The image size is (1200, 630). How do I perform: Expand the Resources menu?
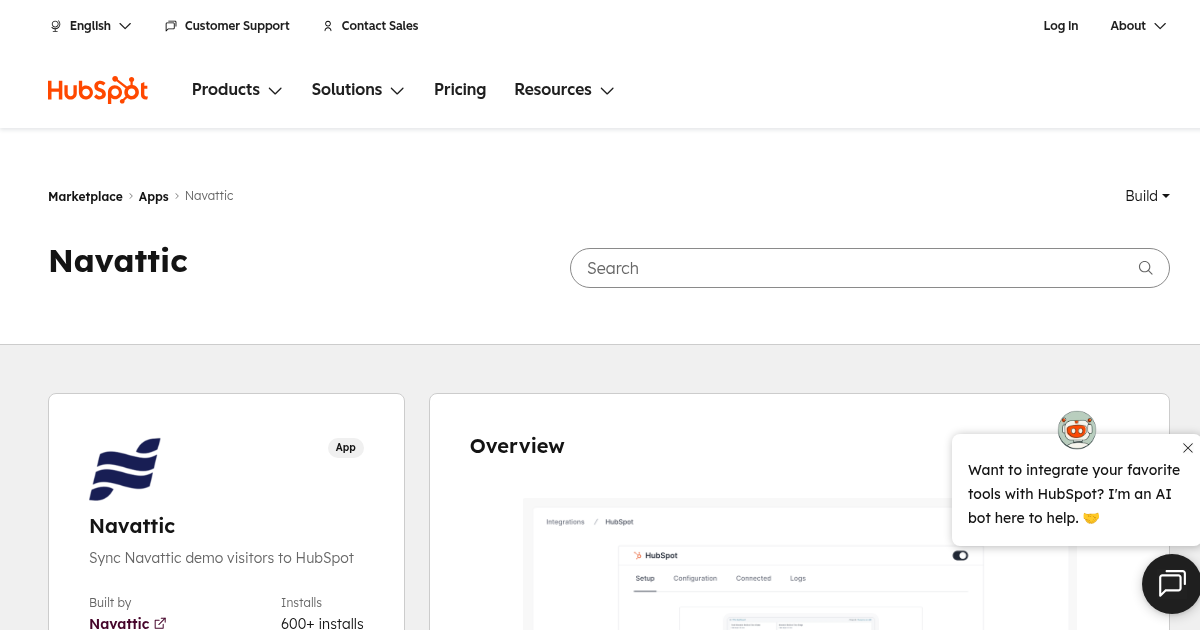pyautogui.click(x=564, y=90)
